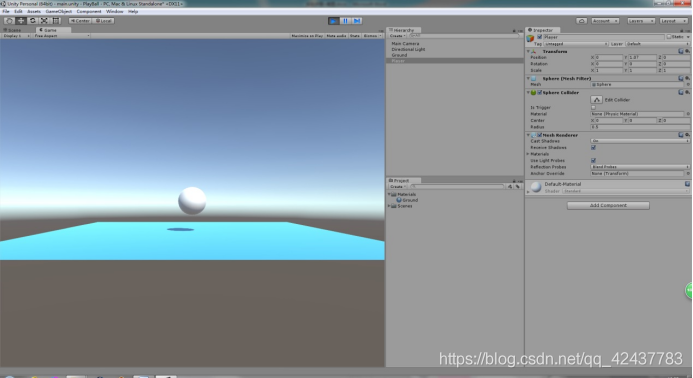693x378 pixels.
Task: Select the Rect transform tool
Action: 56,21
